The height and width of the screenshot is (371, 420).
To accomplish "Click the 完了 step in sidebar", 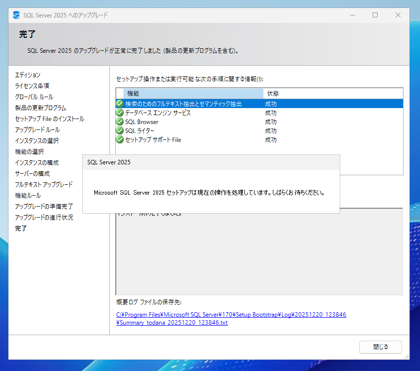I will pyautogui.click(x=21, y=228).
